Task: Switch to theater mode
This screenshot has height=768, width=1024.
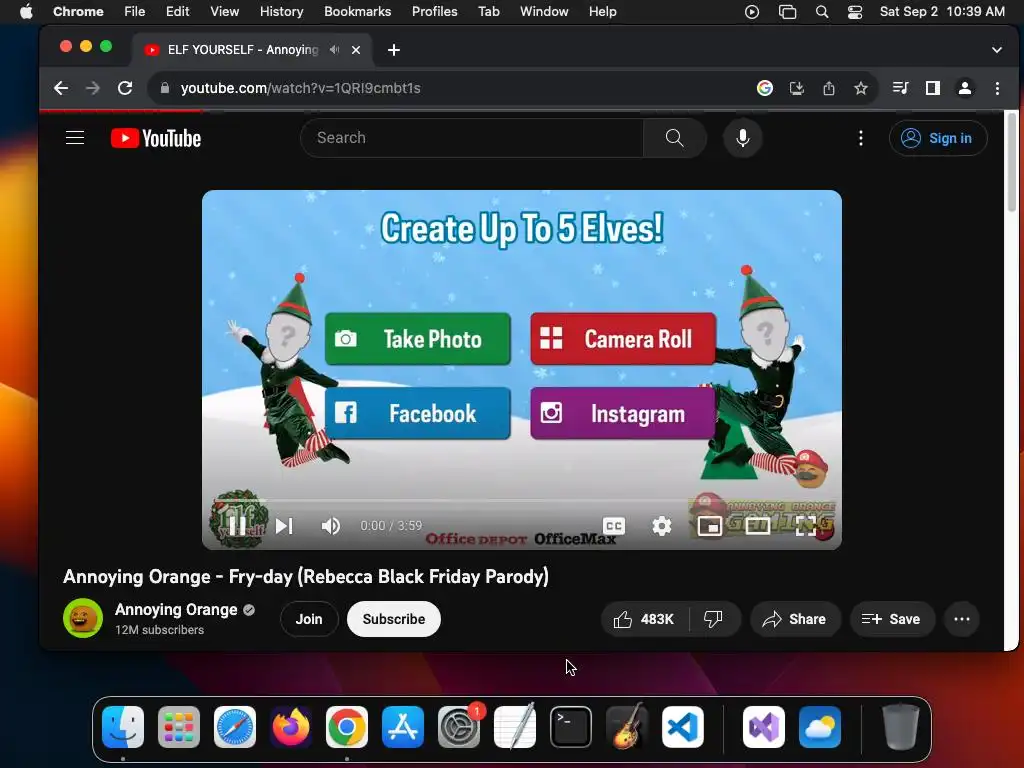Action: coord(758,526)
